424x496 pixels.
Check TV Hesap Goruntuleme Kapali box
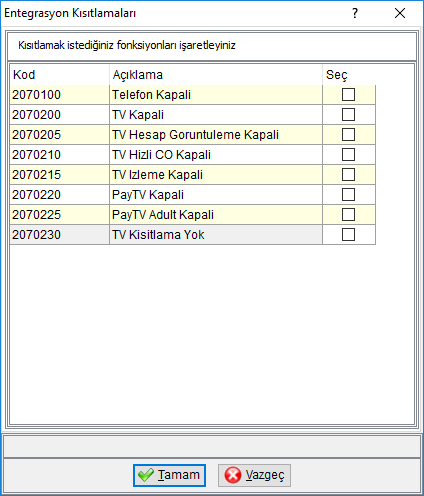click(x=348, y=135)
